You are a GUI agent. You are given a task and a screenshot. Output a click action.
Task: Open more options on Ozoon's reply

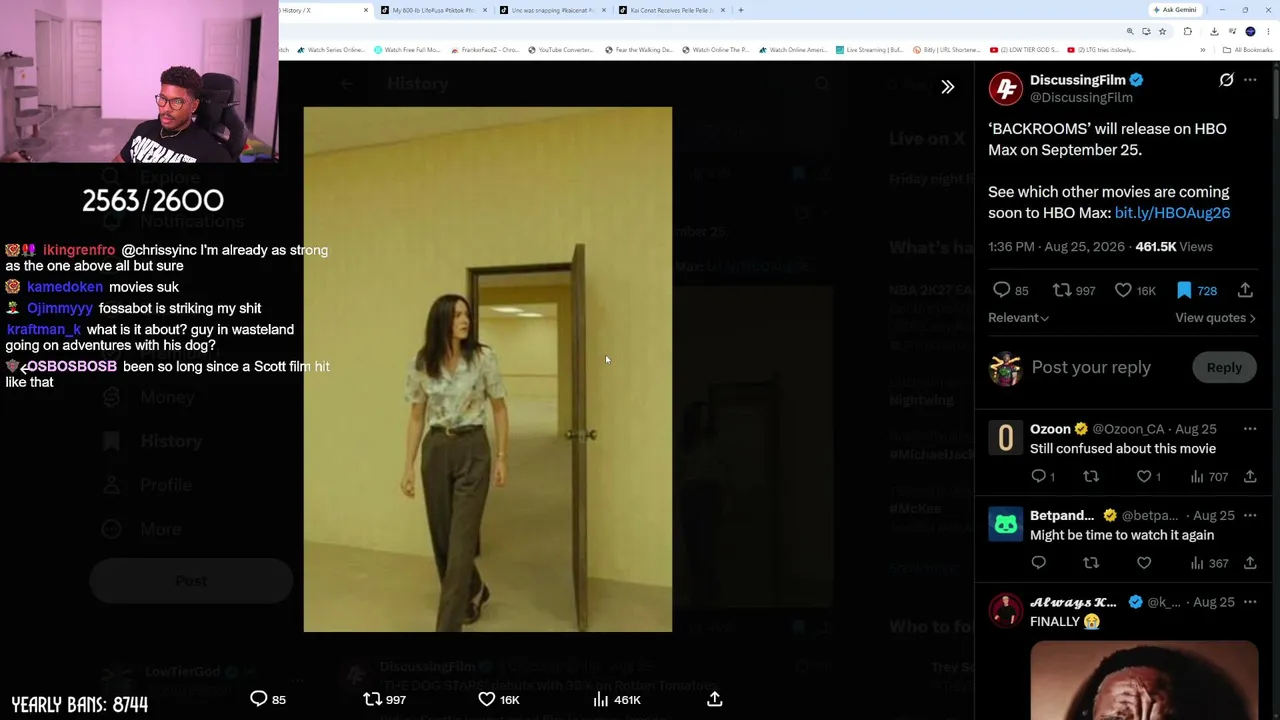pyautogui.click(x=1250, y=429)
